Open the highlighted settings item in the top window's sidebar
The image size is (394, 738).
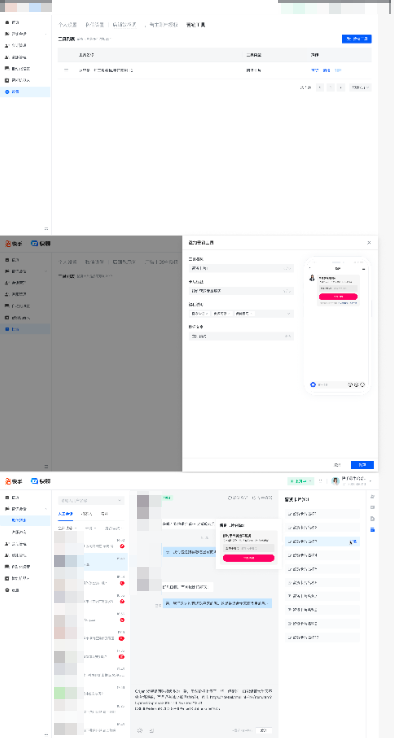pos(25,92)
